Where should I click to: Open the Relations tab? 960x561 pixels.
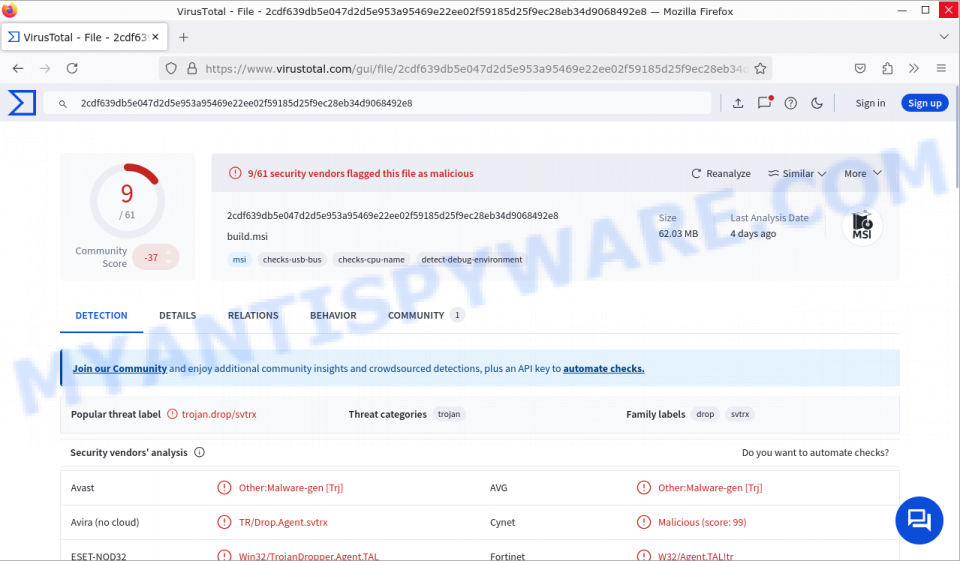click(253, 315)
